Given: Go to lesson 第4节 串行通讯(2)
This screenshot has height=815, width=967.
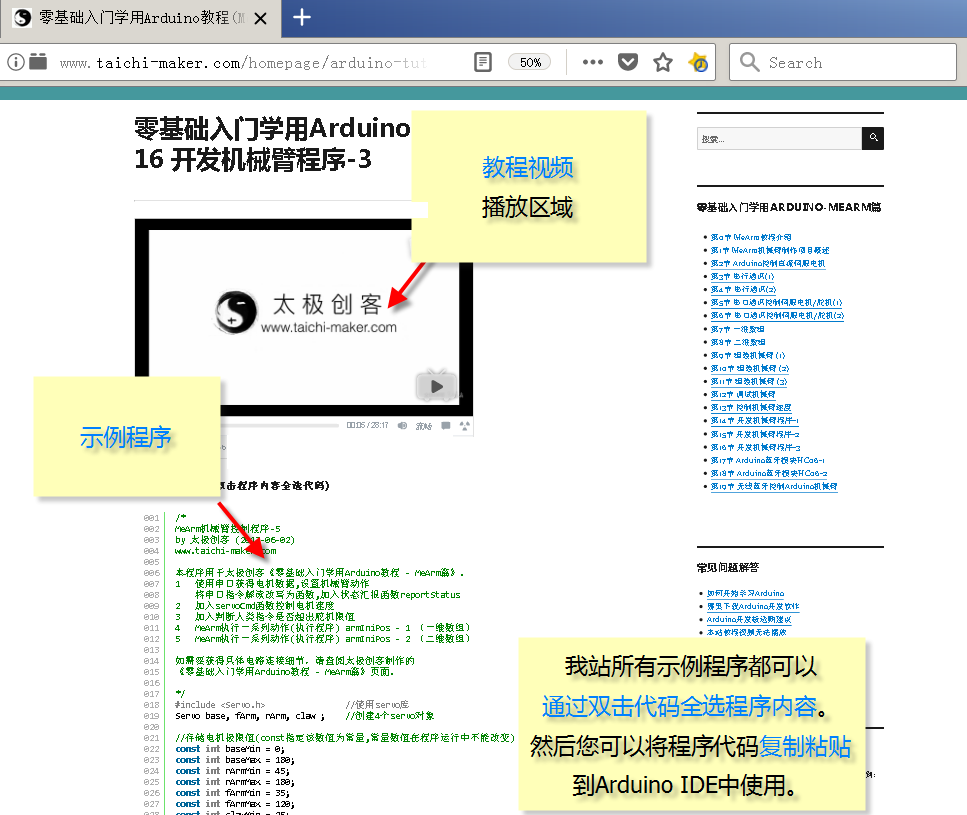Looking at the screenshot, I should click(x=743, y=289).
